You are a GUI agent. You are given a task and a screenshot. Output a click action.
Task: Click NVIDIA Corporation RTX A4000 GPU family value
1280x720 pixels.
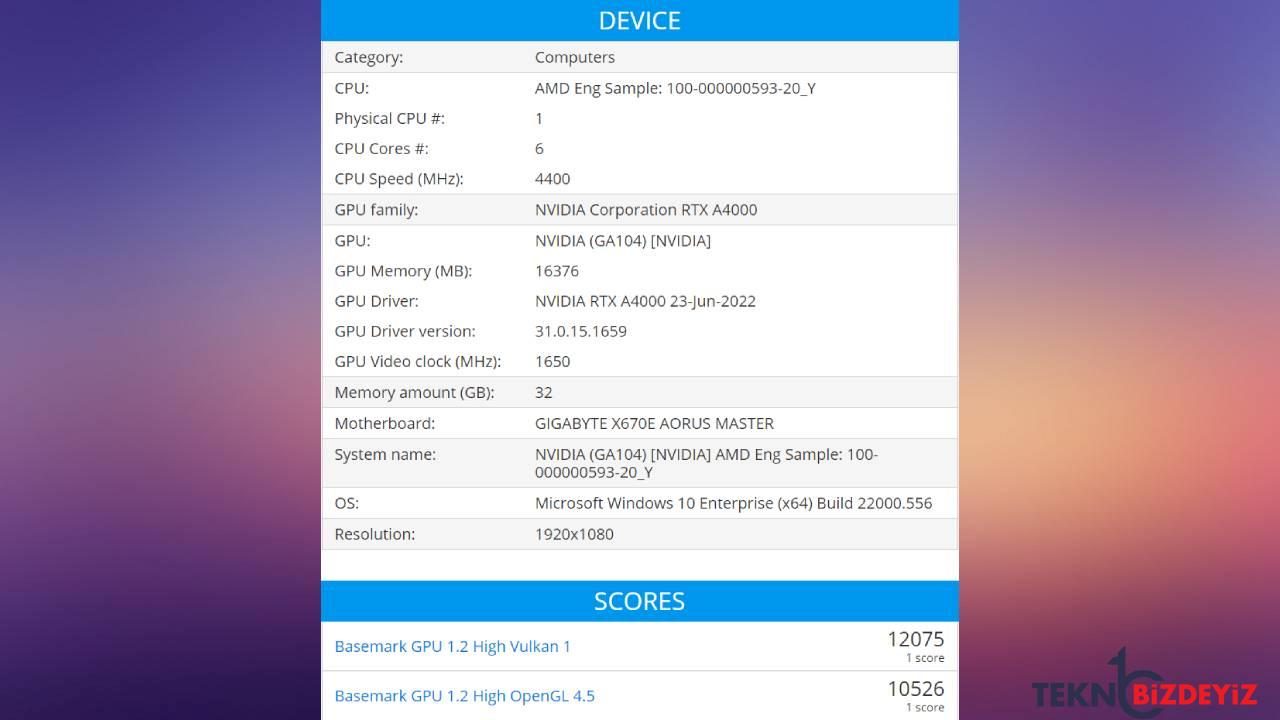[x=646, y=210]
